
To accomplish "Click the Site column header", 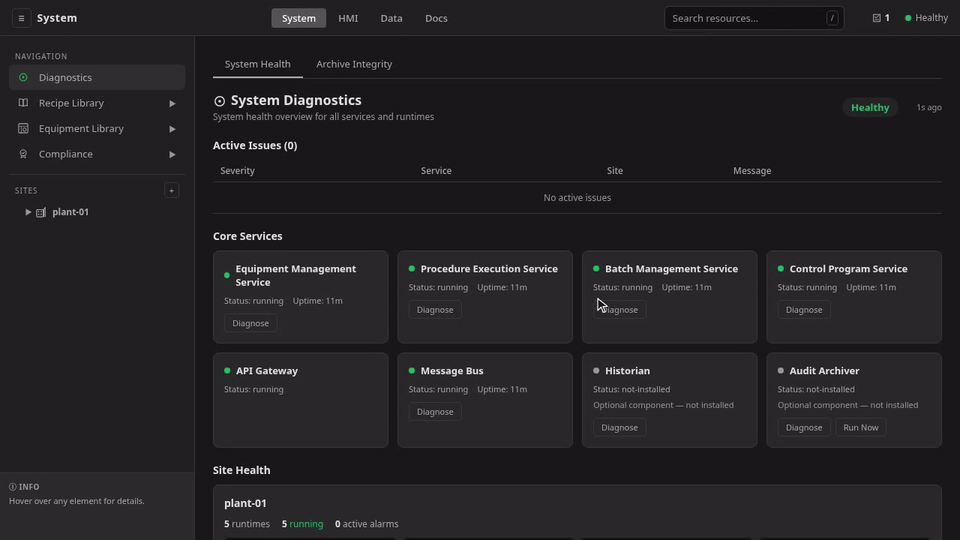I will [x=615, y=171].
